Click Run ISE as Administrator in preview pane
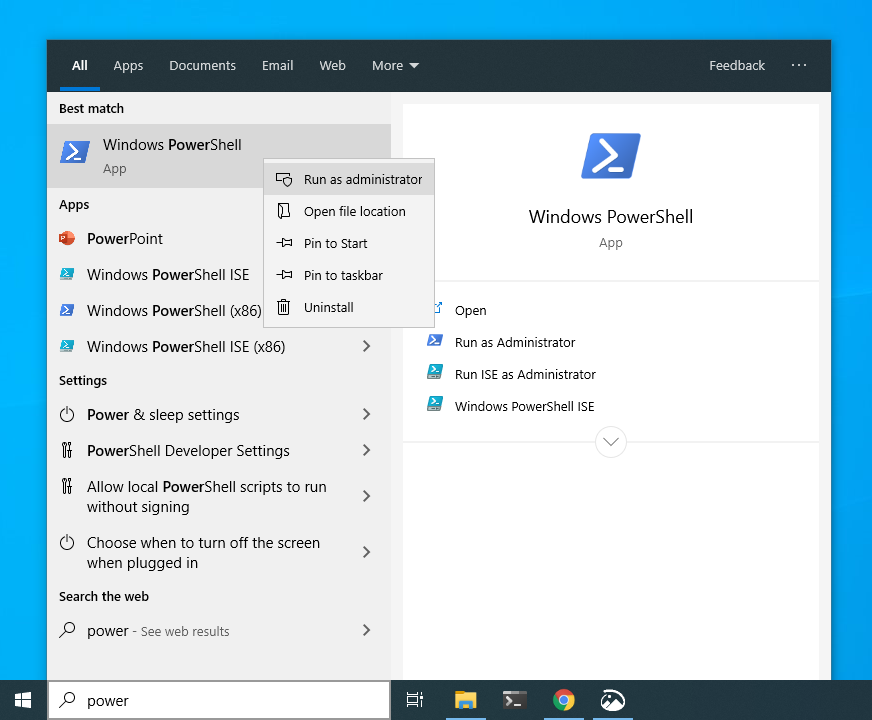 coord(524,375)
